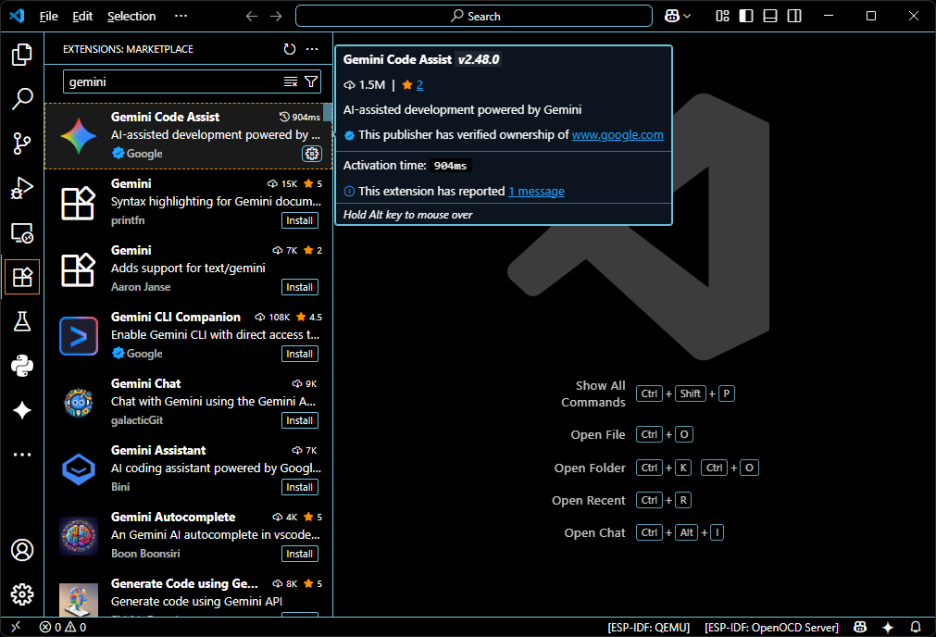Image resolution: width=936 pixels, height=637 pixels.
Task: Show additional views ellipsis in activity bar
Action: [x=22, y=454]
